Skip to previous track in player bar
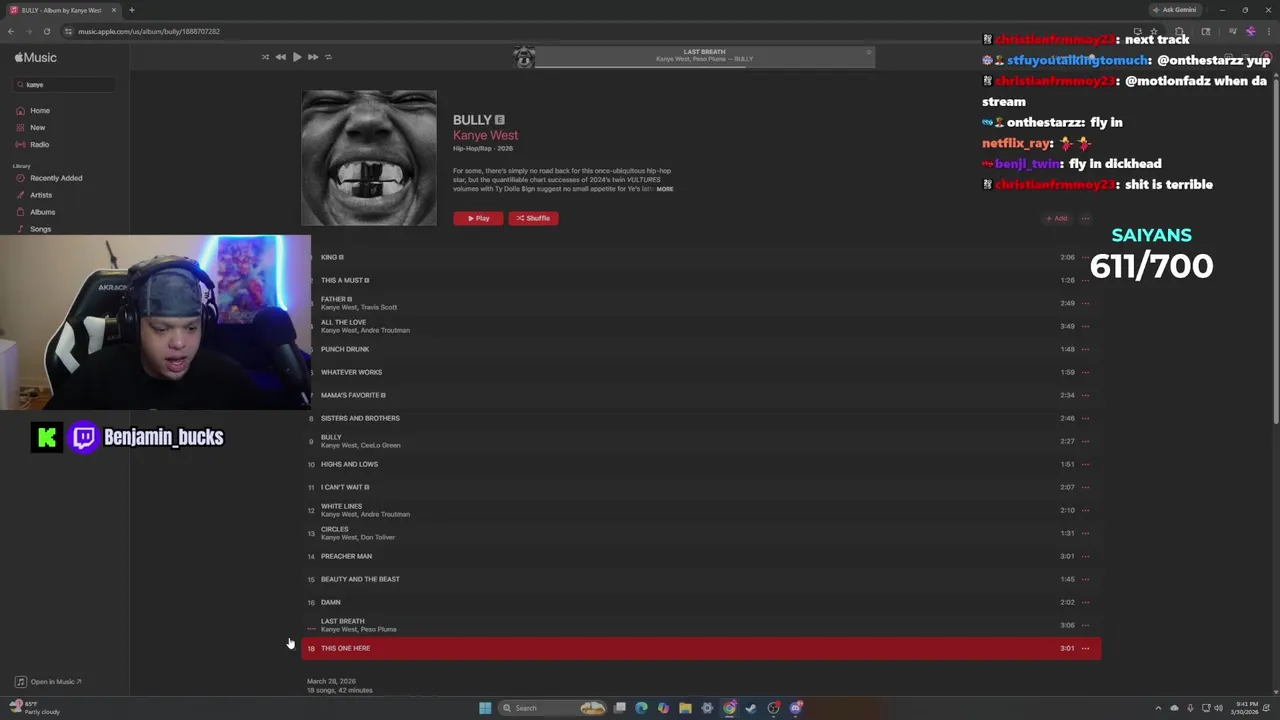The width and height of the screenshot is (1280, 720). tap(281, 57)
